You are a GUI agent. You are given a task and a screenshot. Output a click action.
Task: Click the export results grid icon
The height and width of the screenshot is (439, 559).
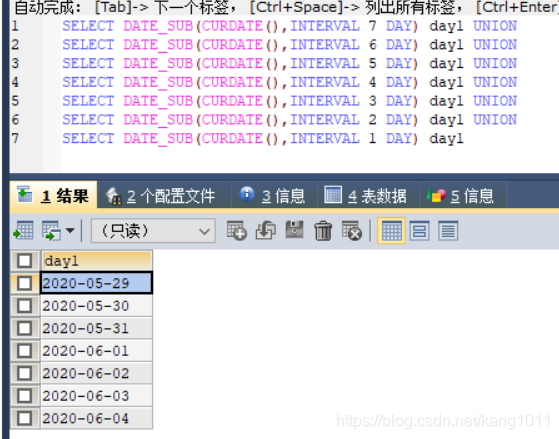[23, 230]
